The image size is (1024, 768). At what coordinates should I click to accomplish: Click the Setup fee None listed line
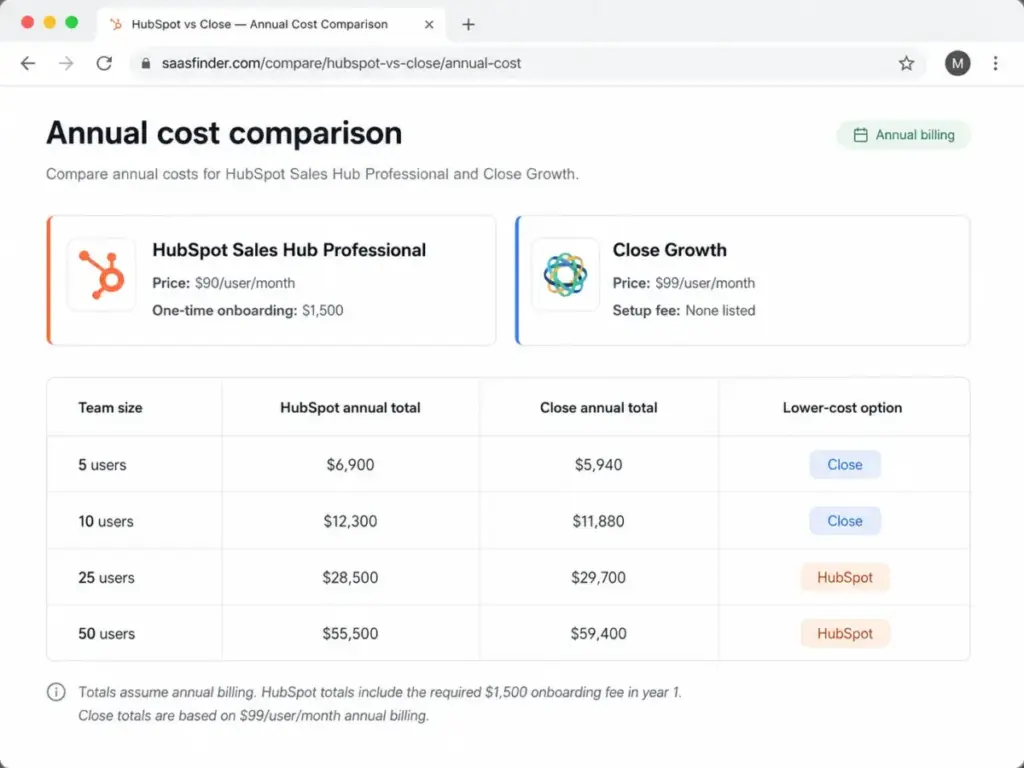684,310
